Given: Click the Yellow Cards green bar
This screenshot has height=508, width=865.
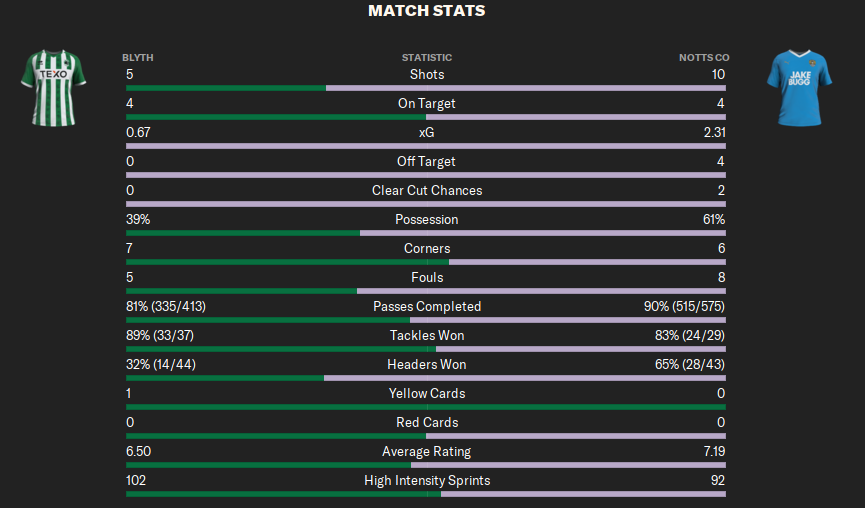Looking at the screenshot, I should point(426,407).
